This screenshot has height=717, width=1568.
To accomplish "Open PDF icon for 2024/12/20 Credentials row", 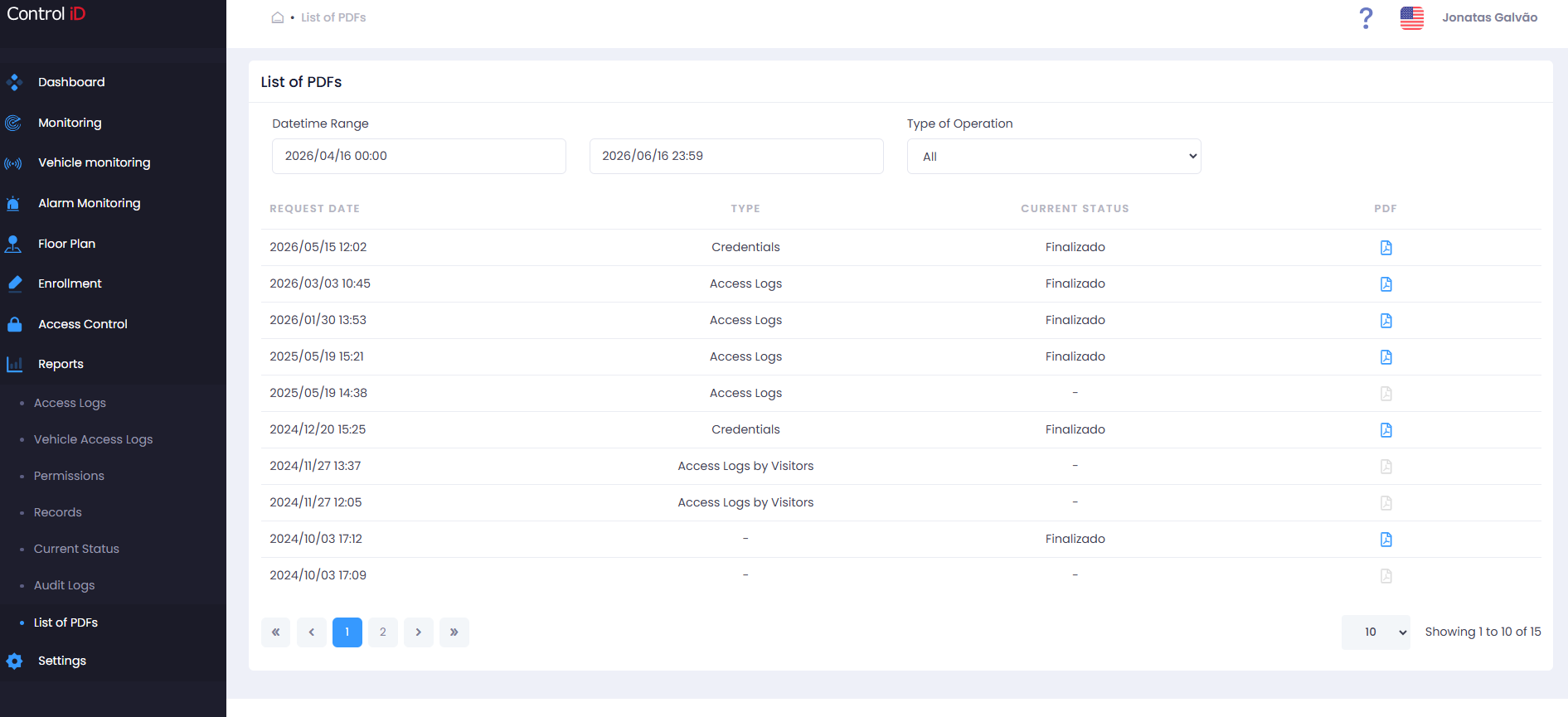I will click(1386, 430).
